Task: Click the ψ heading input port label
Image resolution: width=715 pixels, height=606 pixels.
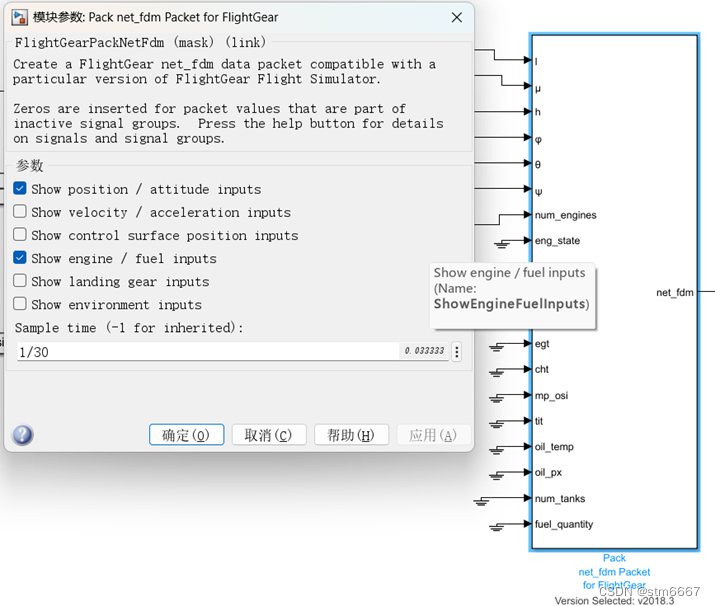Action: point(538,191)
